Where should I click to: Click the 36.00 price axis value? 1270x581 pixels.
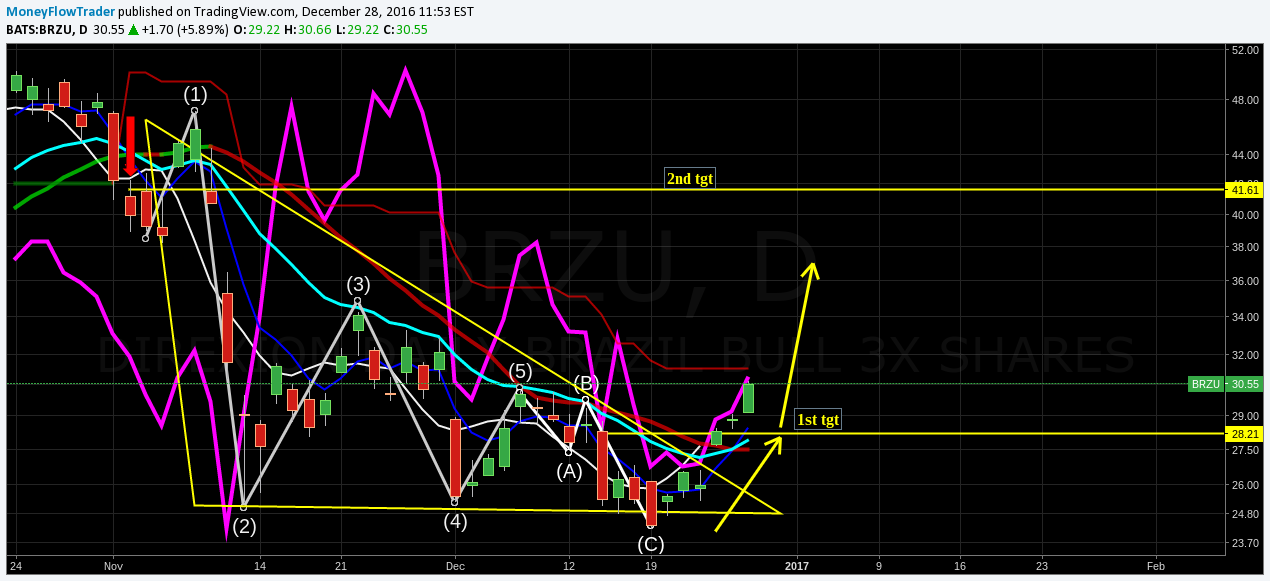1243,282
